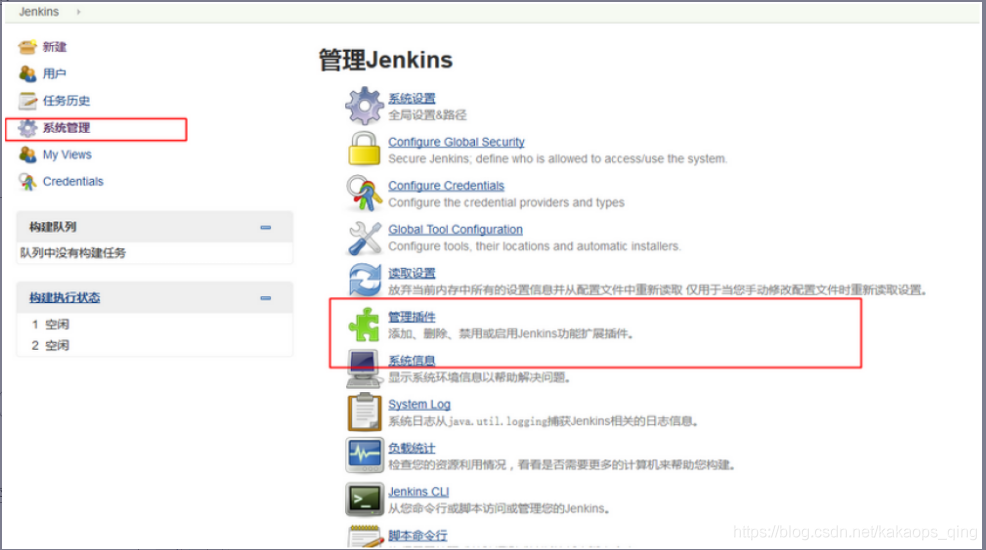Click the keys icon for Configure Credentials
The image size is (986, 550).
click(365, 193)
